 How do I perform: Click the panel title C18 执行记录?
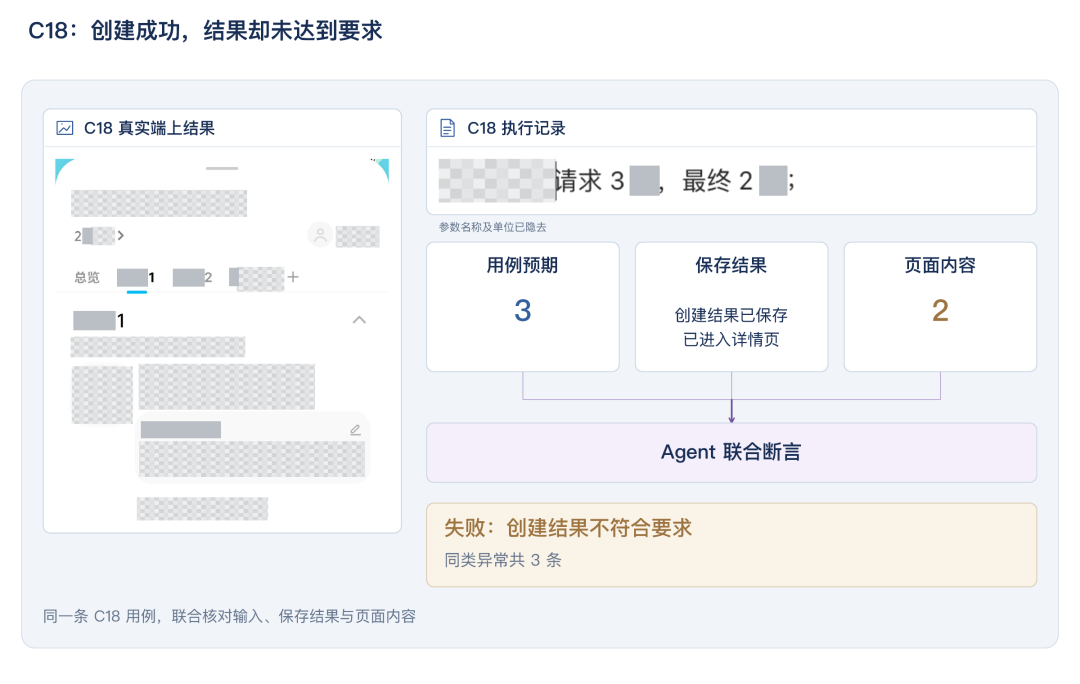517,128
